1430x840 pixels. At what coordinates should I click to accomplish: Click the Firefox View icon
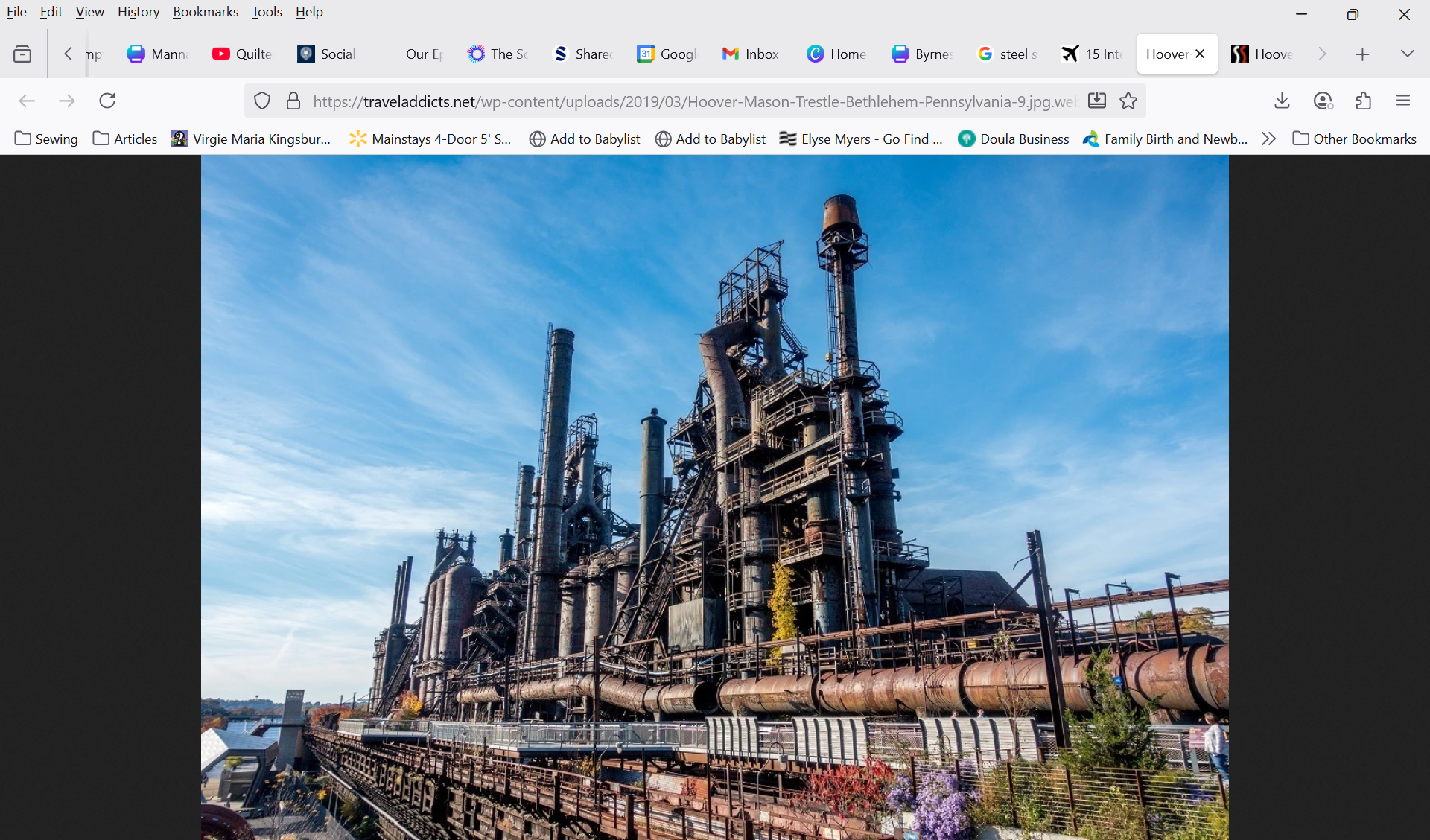(x=22, y=54)
